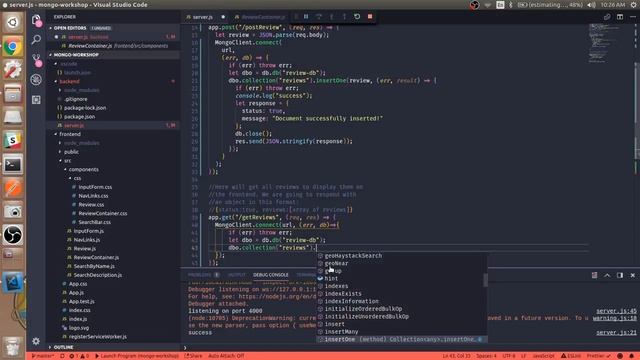Collapse the components folder
640x360 pixels.
[83, 169]
